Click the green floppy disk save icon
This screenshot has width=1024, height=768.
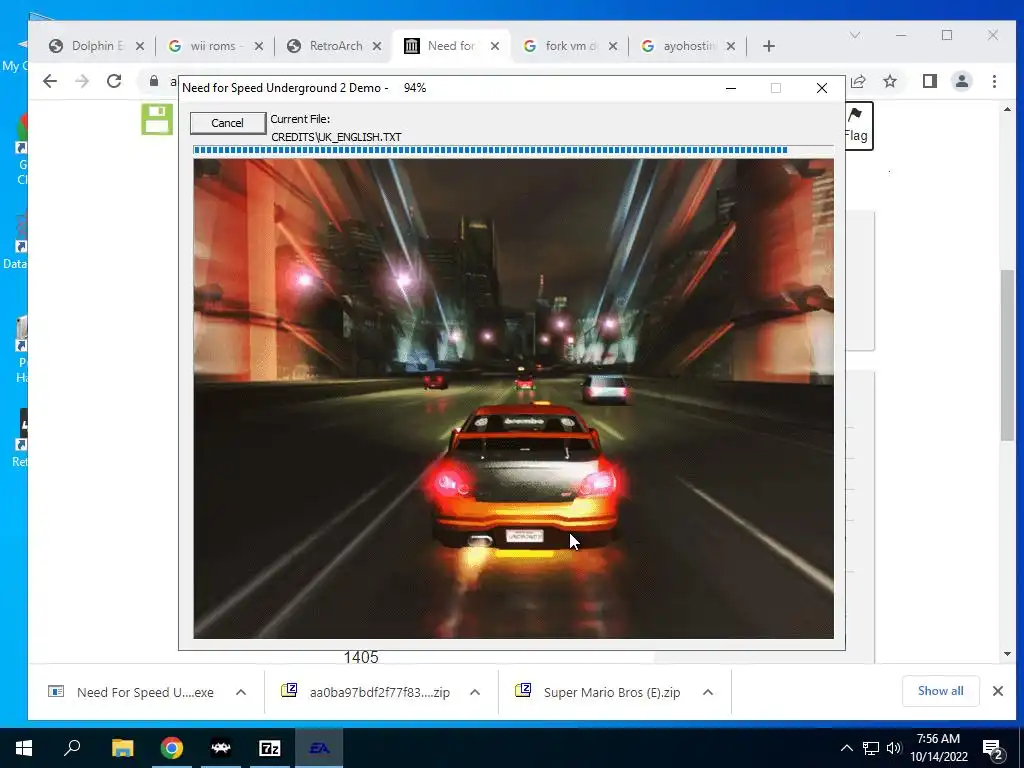[x=157, y=120]
